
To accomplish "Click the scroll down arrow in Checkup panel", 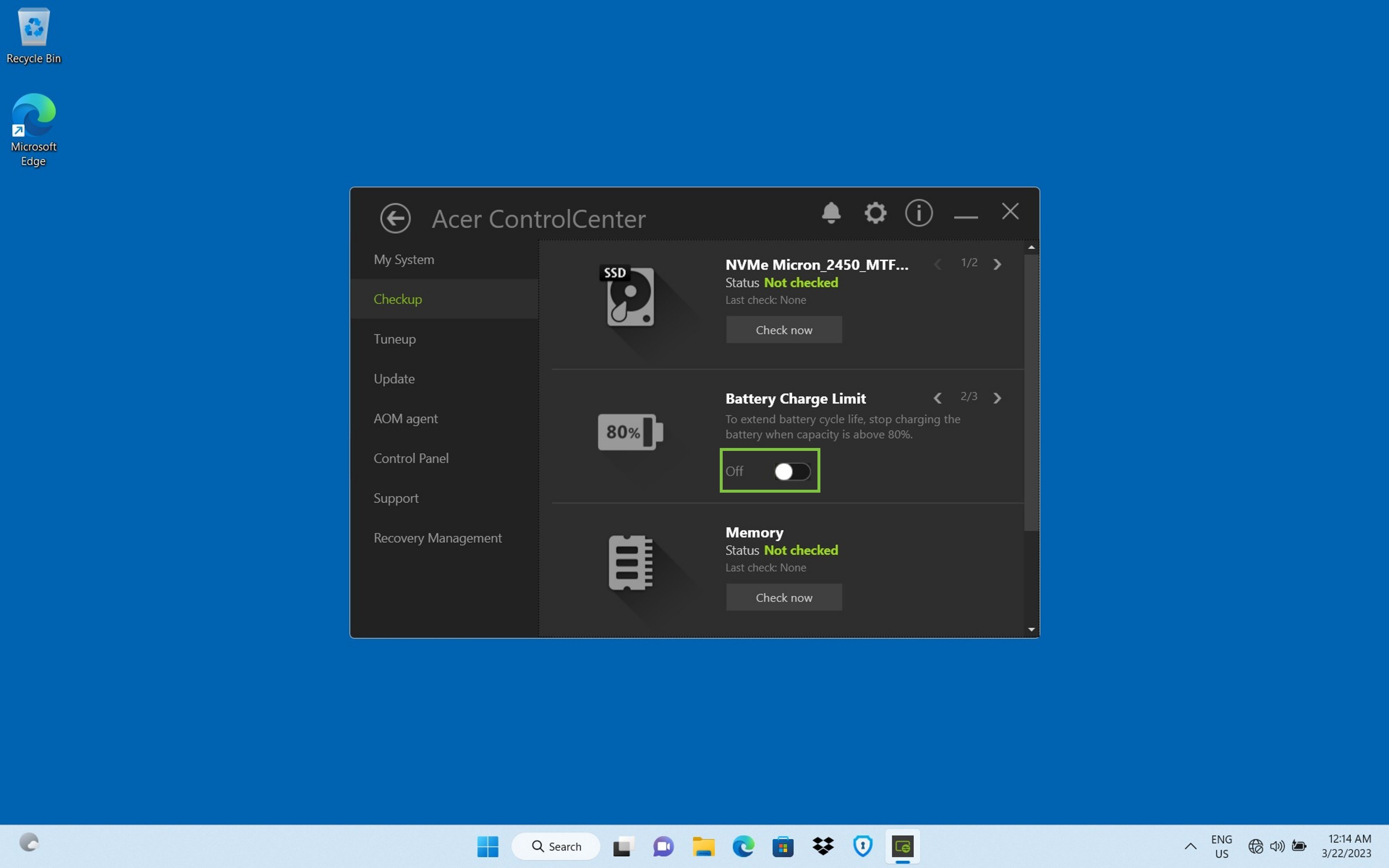I will pyautogui.click(x=1031, y=630).
